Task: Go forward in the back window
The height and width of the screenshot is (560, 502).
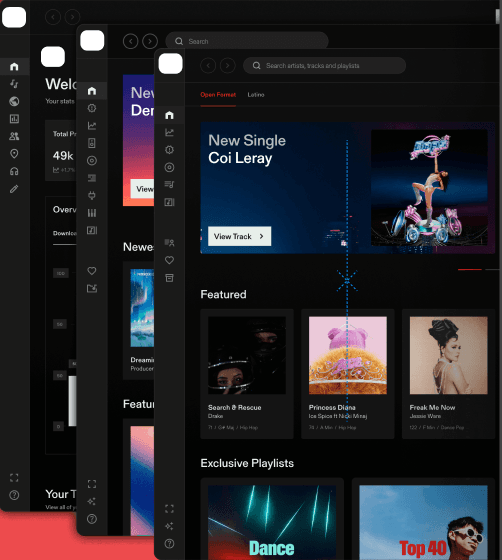Action: [x=72, y=17]
